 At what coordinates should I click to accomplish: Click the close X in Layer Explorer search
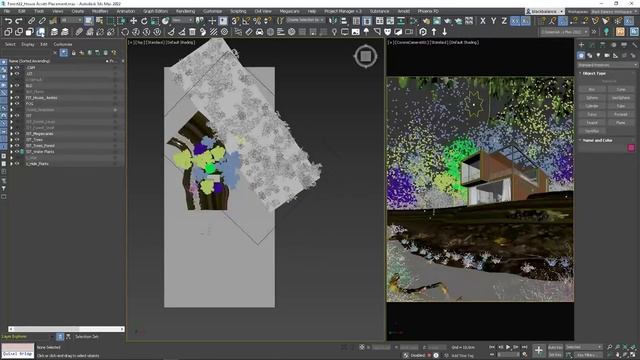click(x=55, y=53)
